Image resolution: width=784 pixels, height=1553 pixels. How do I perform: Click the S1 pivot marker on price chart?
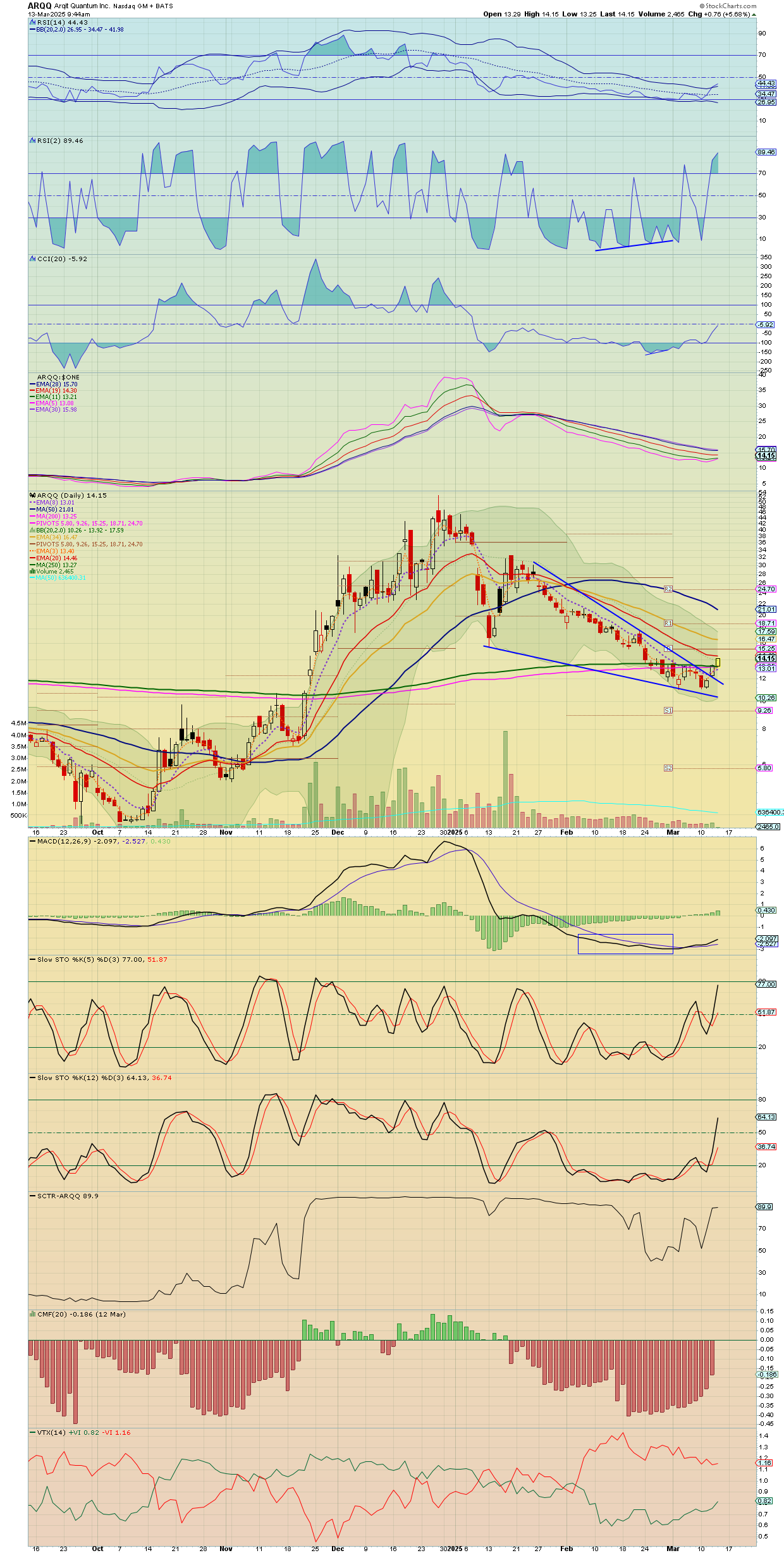click(668, 711)
